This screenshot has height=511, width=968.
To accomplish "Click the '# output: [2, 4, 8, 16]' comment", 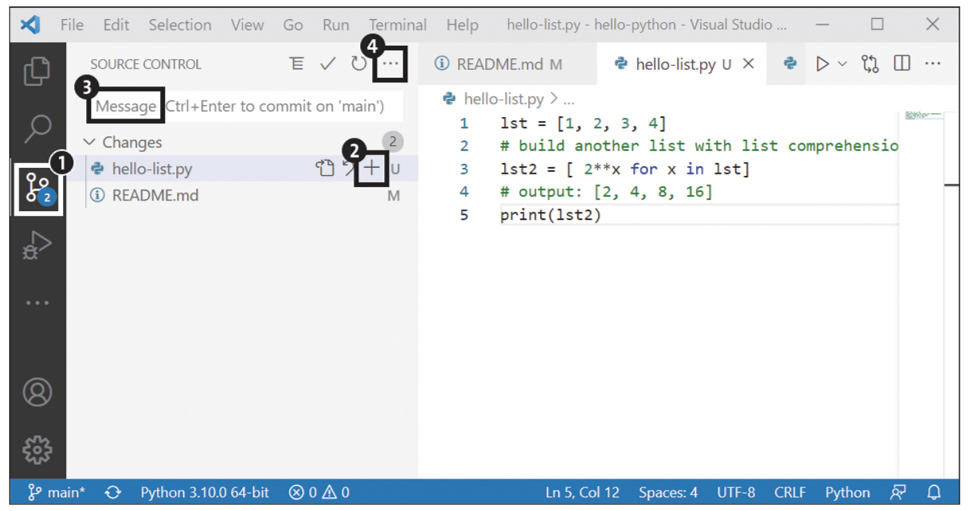I will [x=606, y=192].
